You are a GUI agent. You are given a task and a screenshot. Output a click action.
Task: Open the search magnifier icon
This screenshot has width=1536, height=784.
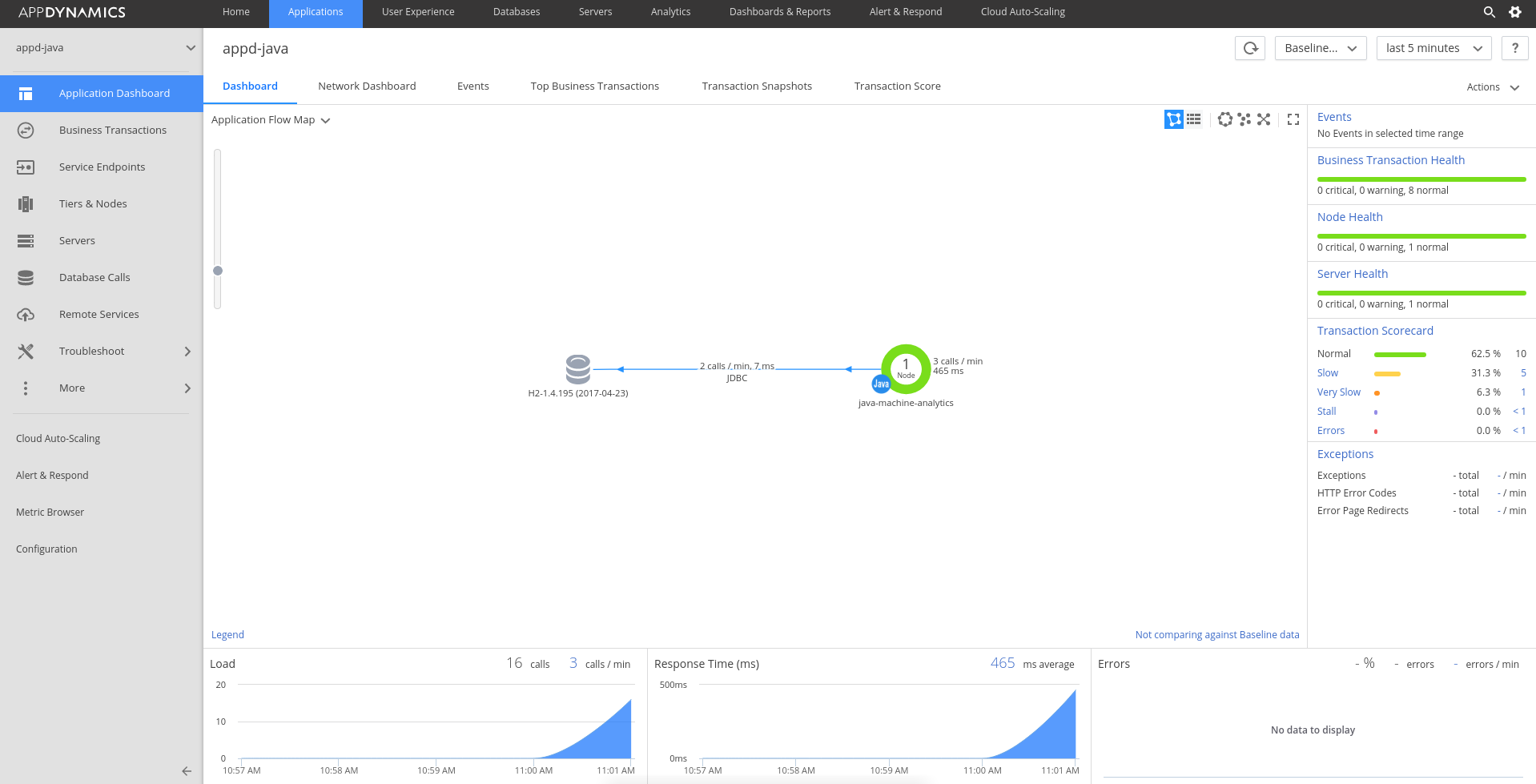[x=1489, y=12]
